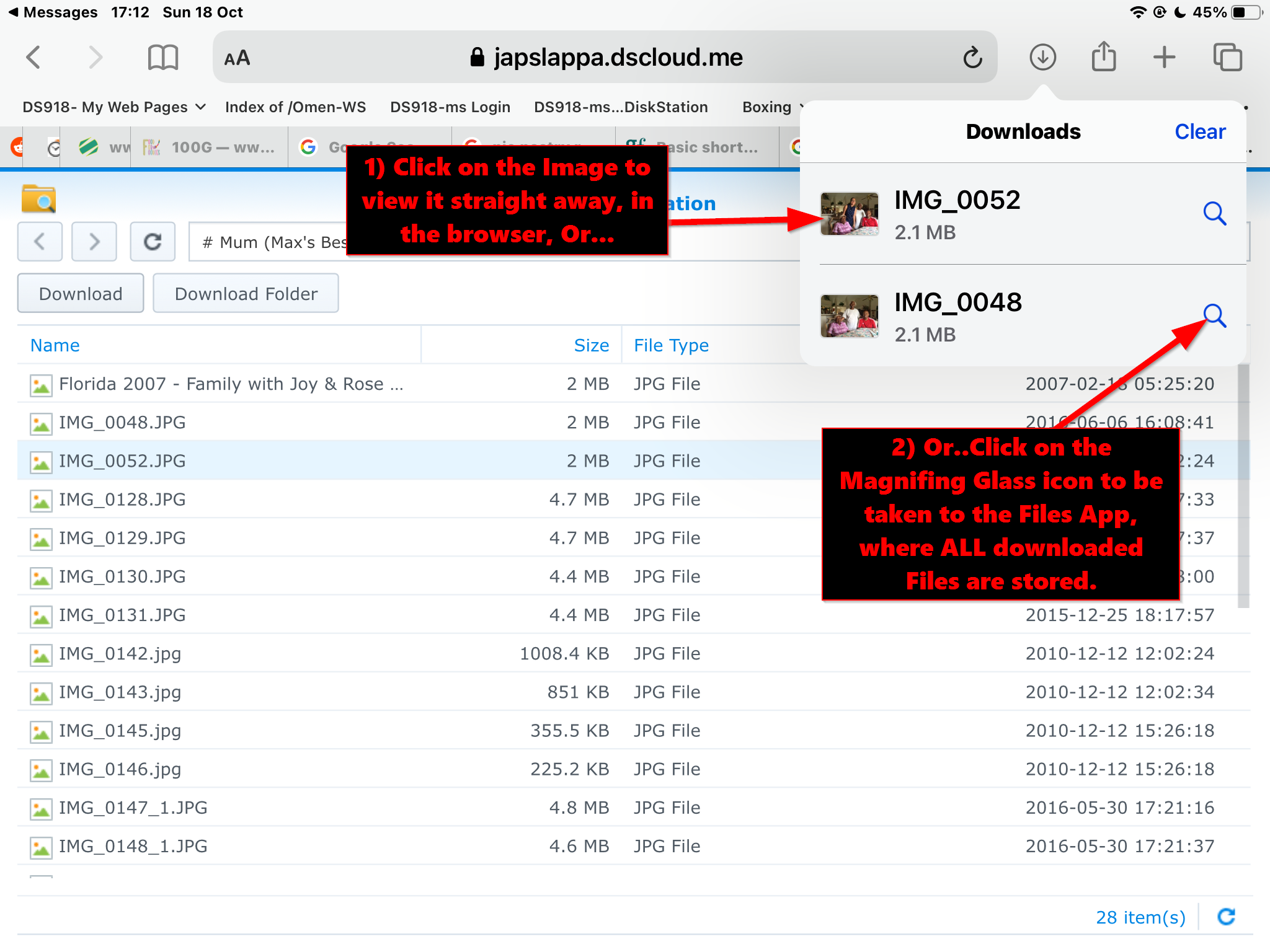Click File Station back navigation button

coord(40,241)
